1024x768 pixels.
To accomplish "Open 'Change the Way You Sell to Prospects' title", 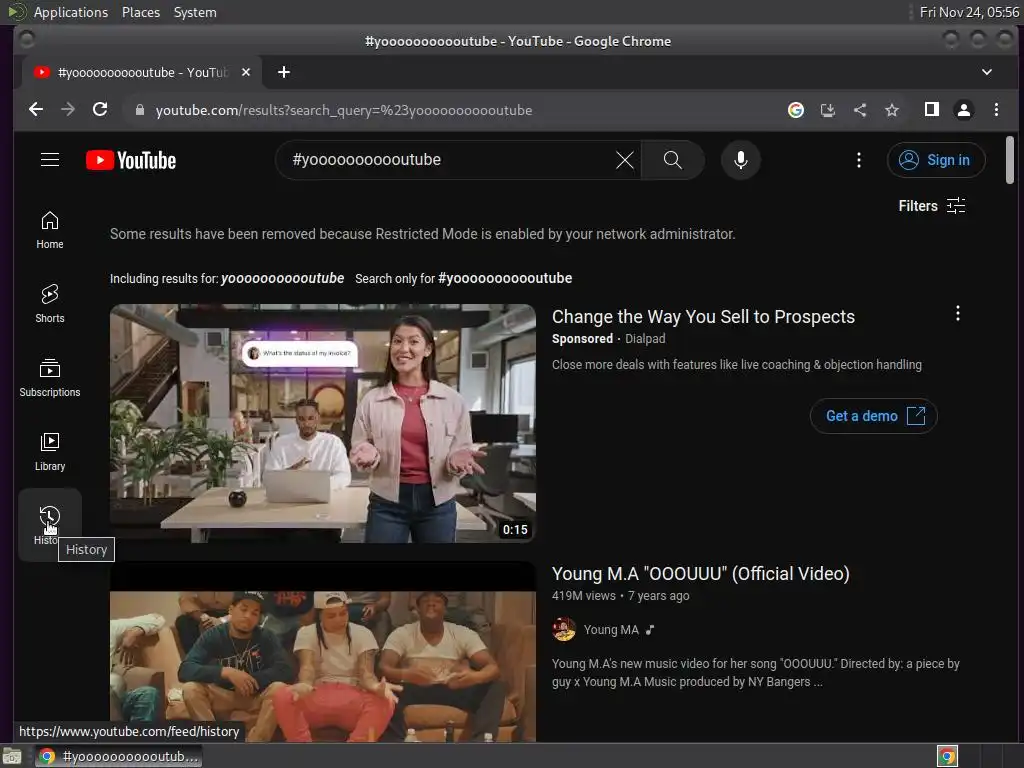I will (x=703, y=317).
